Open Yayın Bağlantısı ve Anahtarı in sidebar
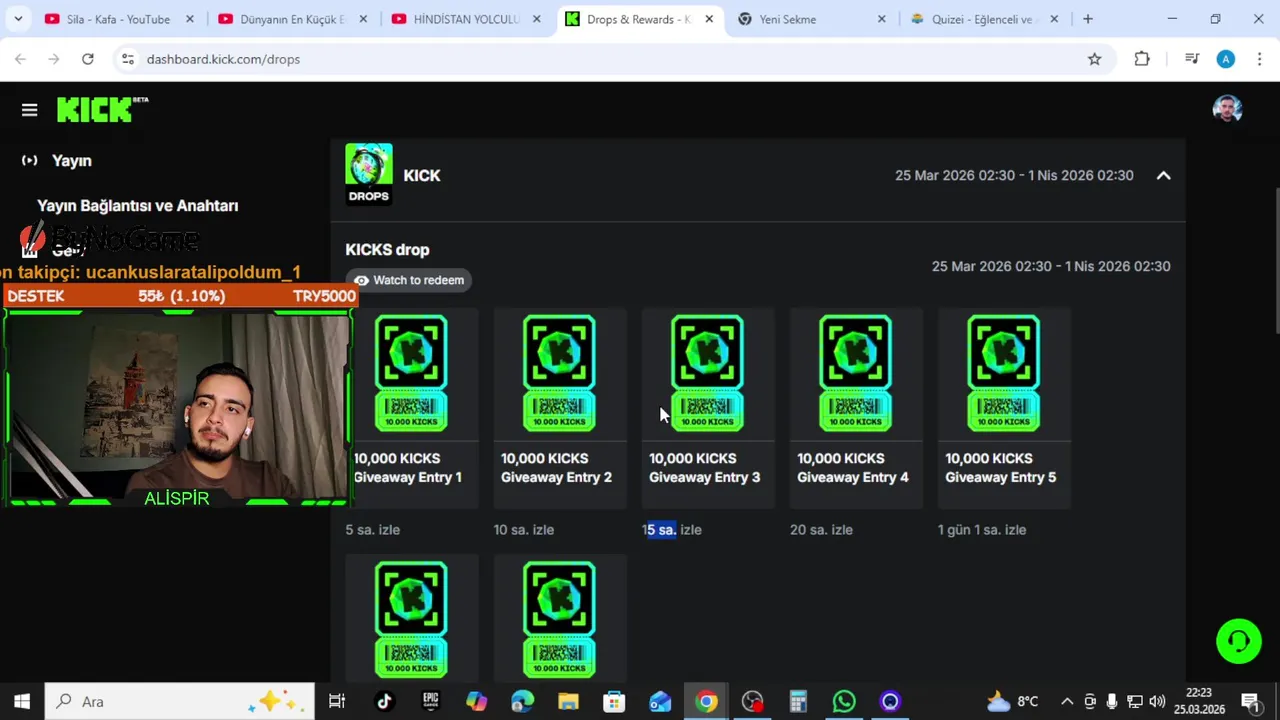Image resolution: width=1280 pixels, height=720 pixels. pyautogui.click(x=138, y=205)
